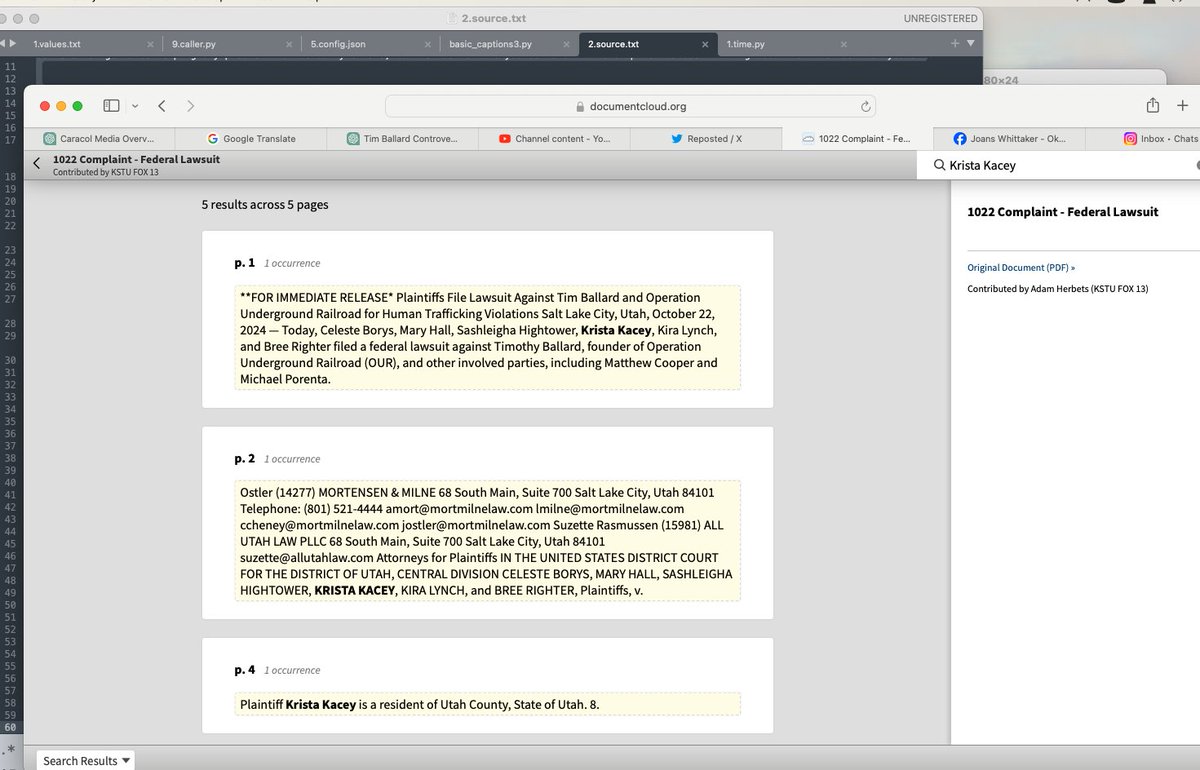Click the Utah County resident excerpt

click(488, 704)
